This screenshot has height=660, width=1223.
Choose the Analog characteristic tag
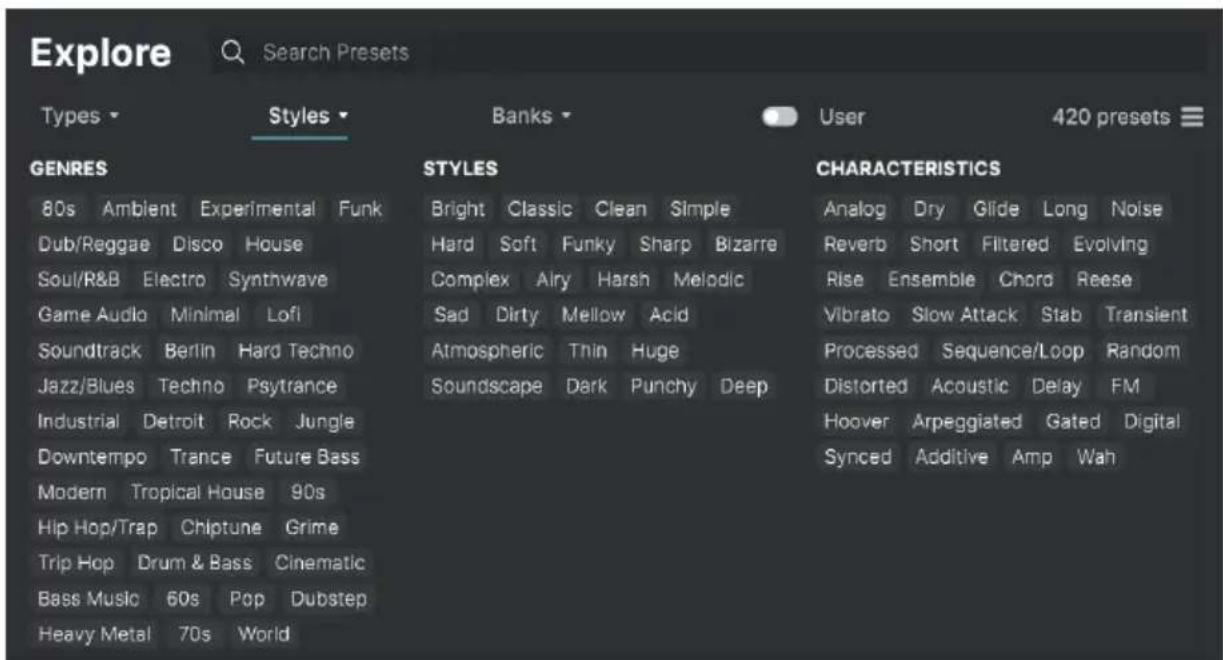click(855, 210)
